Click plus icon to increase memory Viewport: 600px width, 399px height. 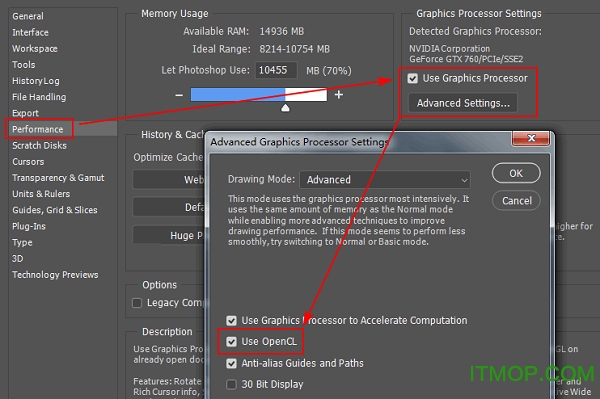tap(339, 94)
